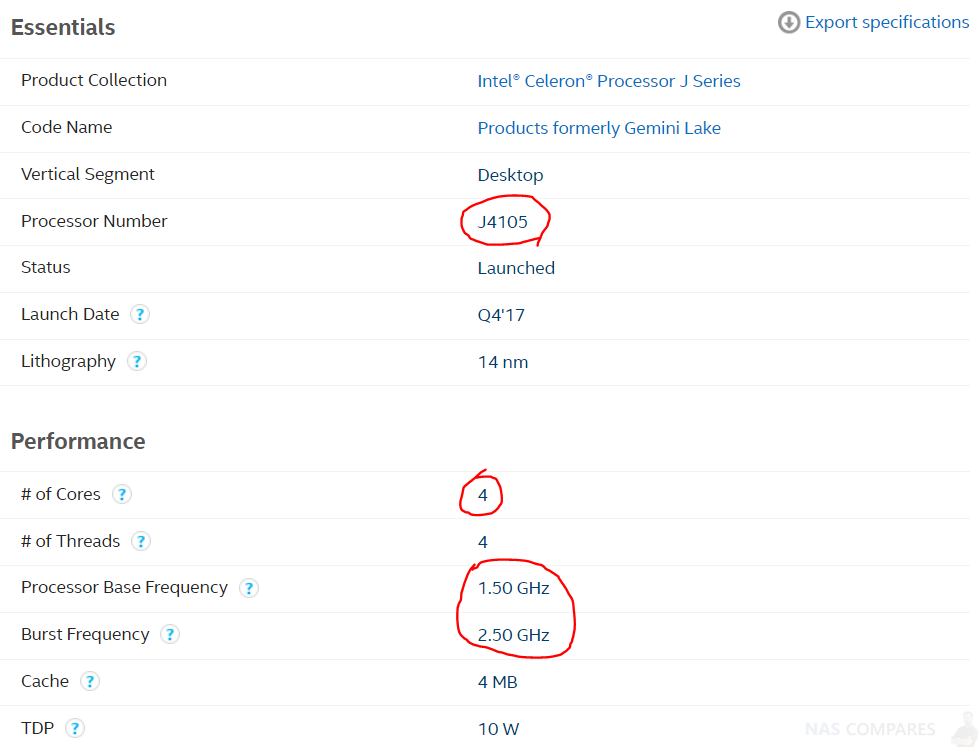Viewport: 980px width, 747px height.
Task: Click the Q4'17 launch date value
Action: pyautogui.click(x=501, y=315)
